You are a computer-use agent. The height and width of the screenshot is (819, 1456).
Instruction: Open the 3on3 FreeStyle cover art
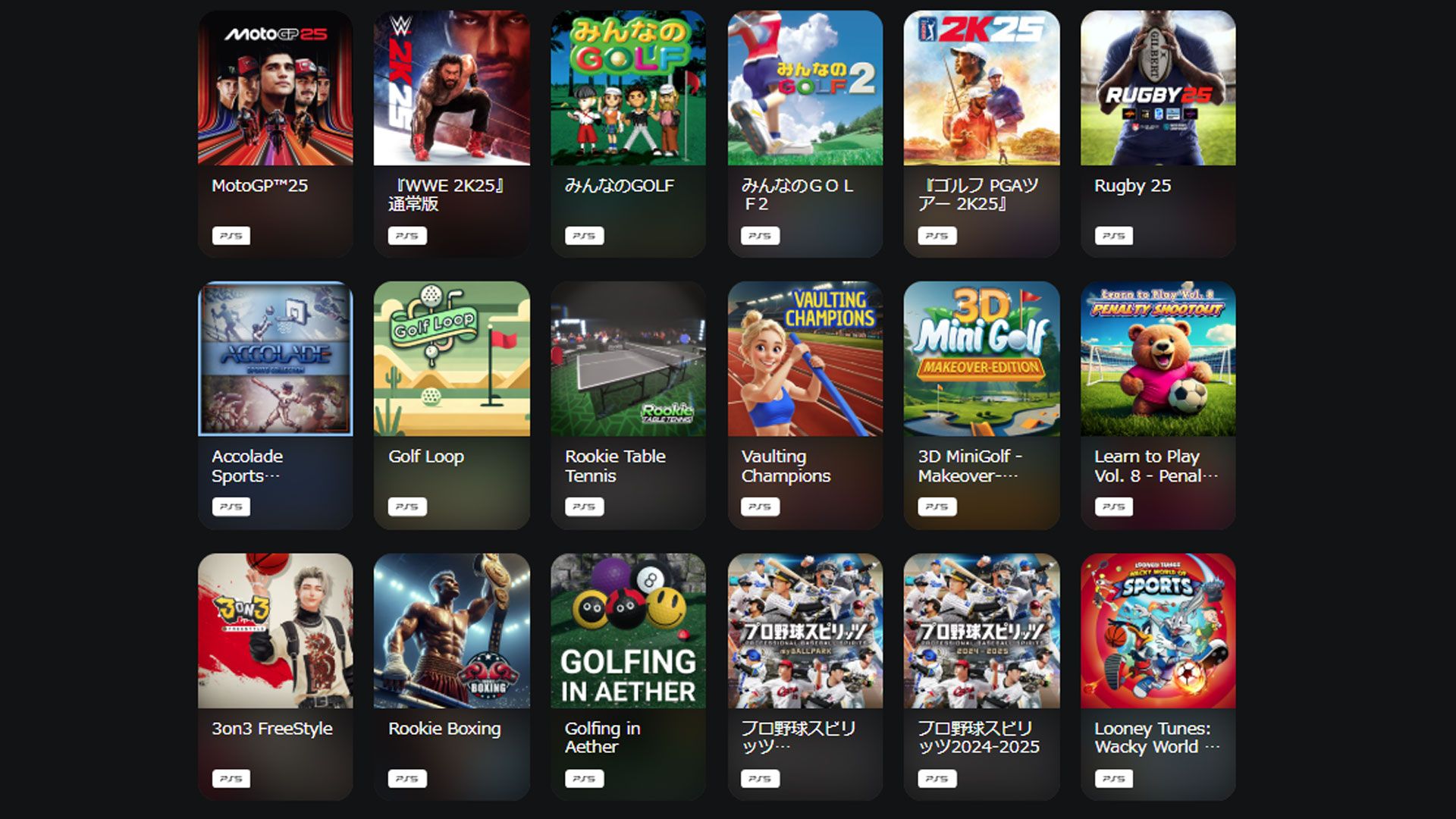click(275, 631)
